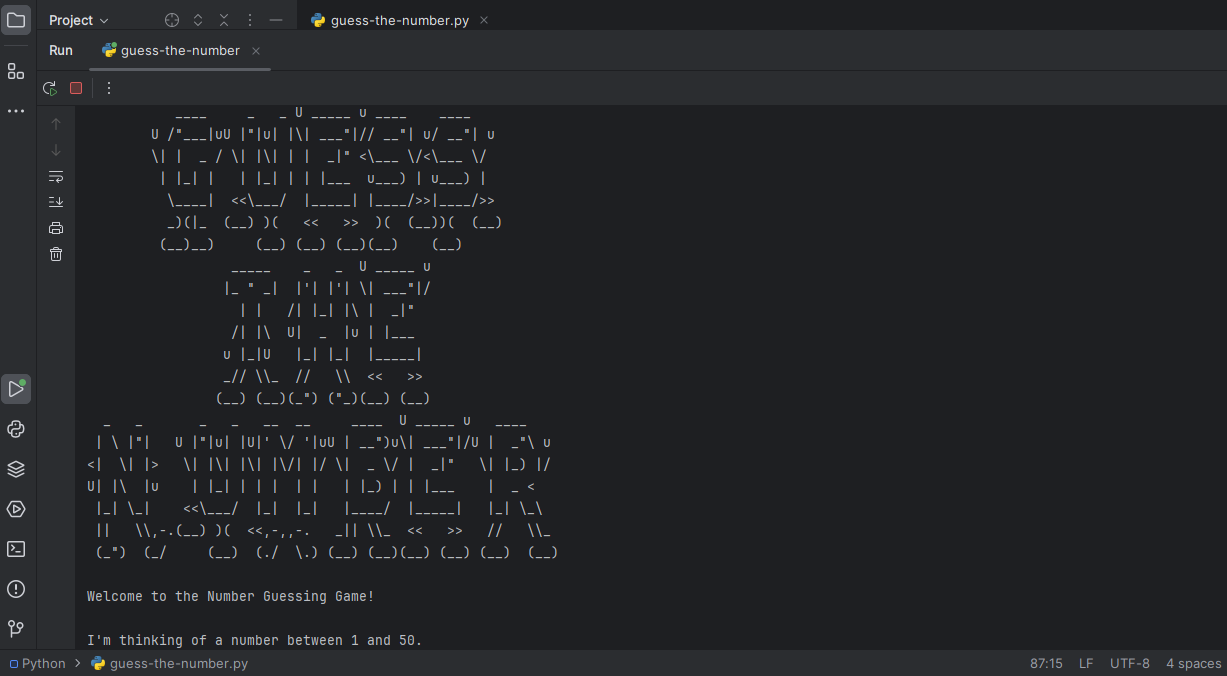
Task: Close the guess-the-number run tab
Action: pyautogui.click(x=256, y=51)
